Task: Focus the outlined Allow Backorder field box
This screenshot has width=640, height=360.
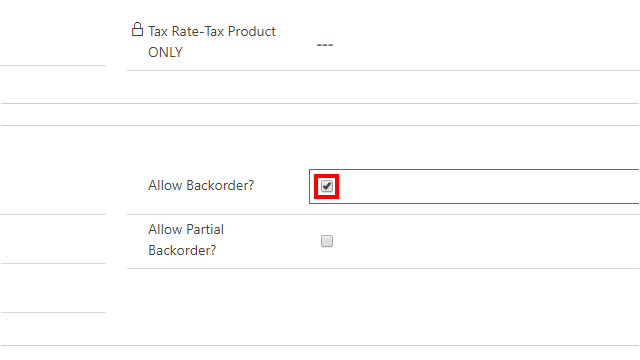Action: (x=474, y=186)
